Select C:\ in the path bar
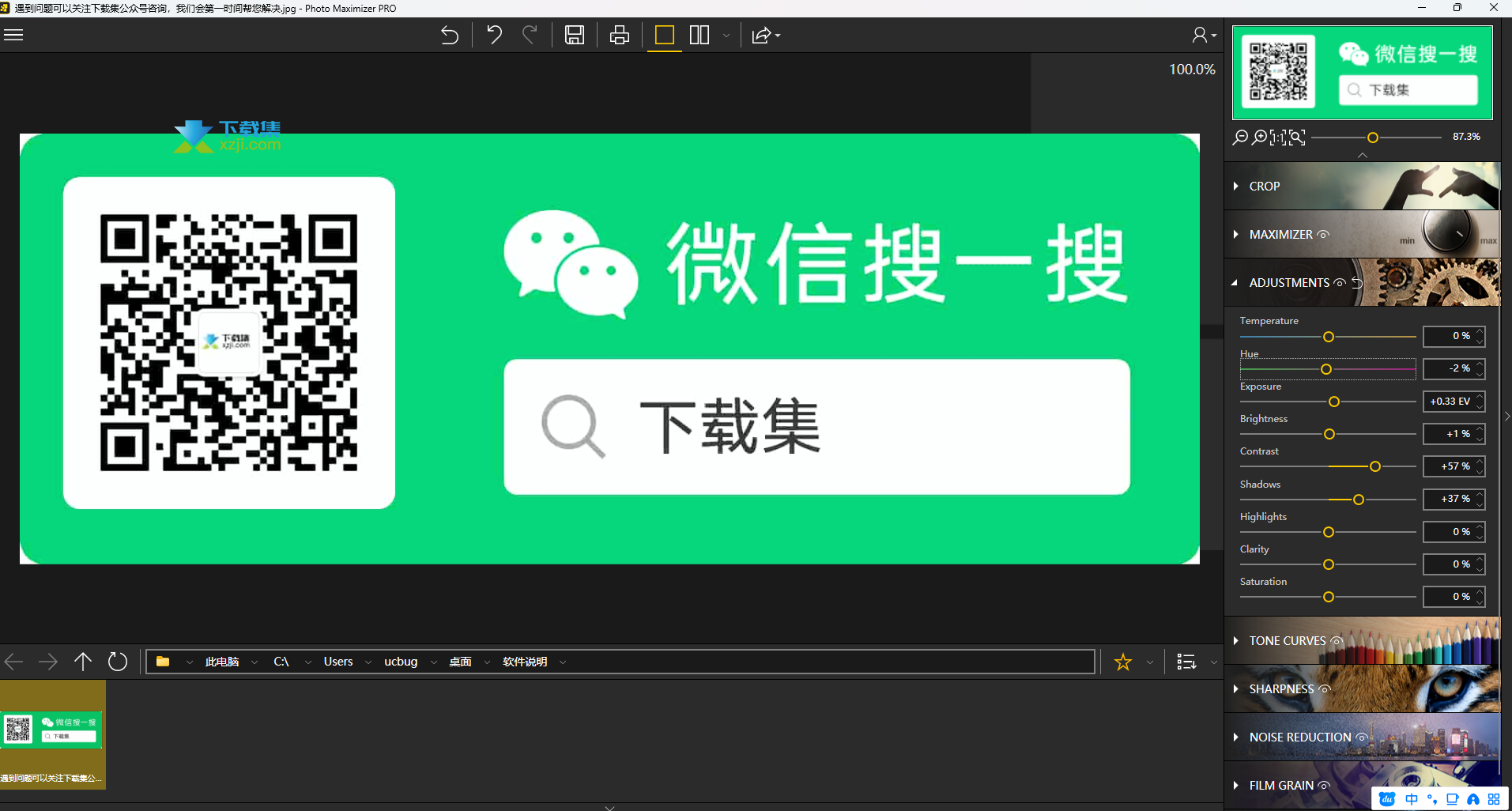Viewport: 1512px width, 811px height. (281, 662)
